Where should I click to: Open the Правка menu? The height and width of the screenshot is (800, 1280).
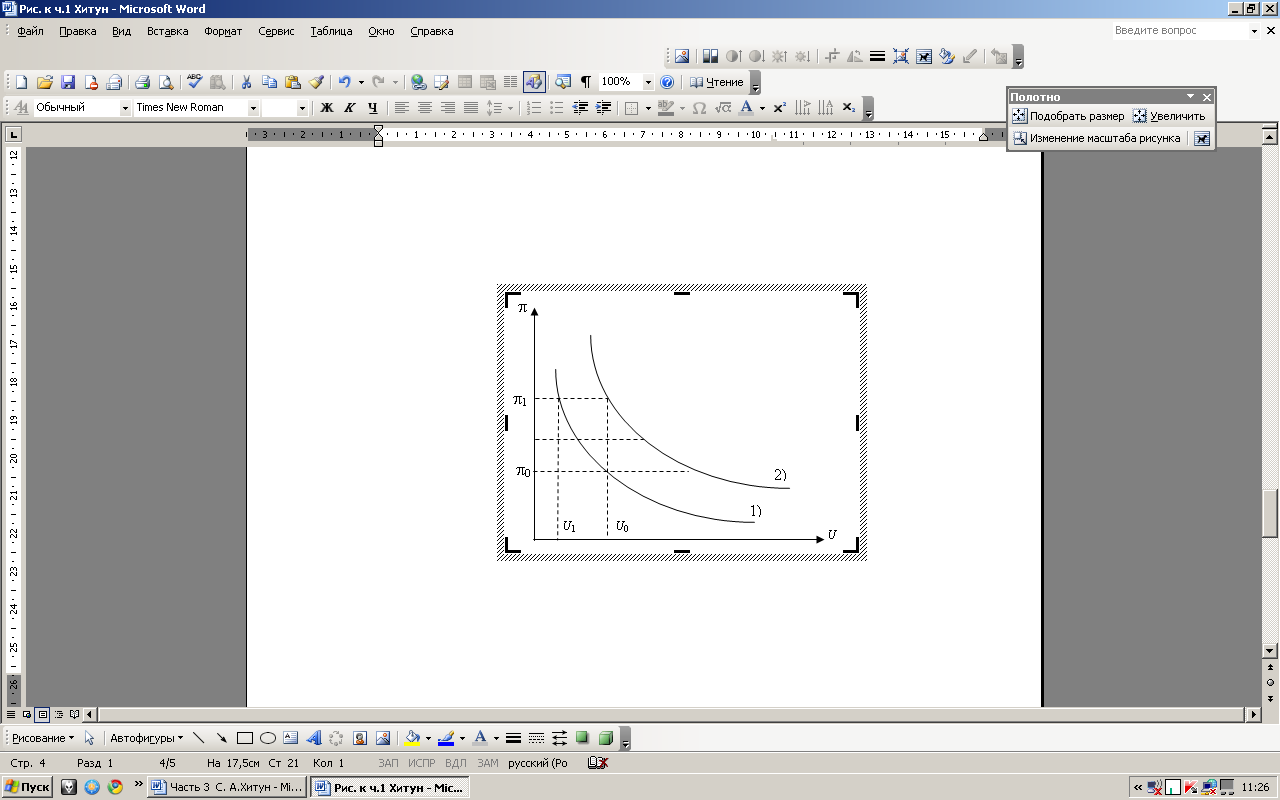77,31
